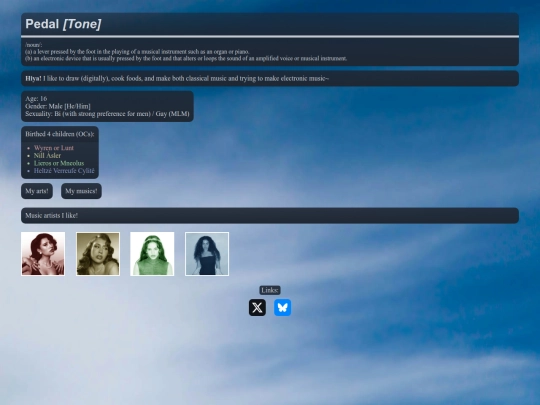The image size is (540, 405).
Task: Click the 'Hiya!' introduction text box
Action: (x=270, y=79)
